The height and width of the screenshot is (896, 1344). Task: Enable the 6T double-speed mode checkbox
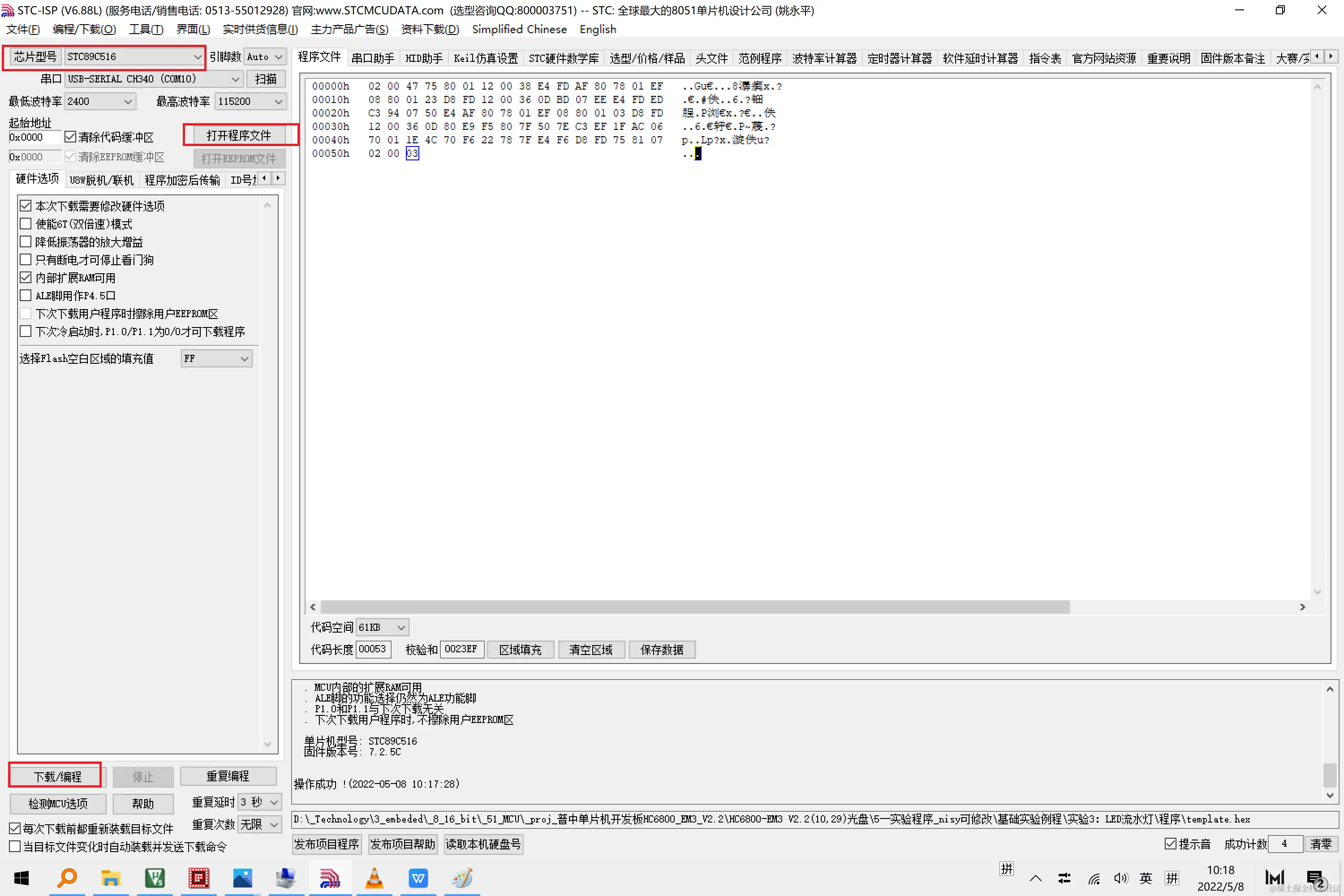tap(26, 224)
